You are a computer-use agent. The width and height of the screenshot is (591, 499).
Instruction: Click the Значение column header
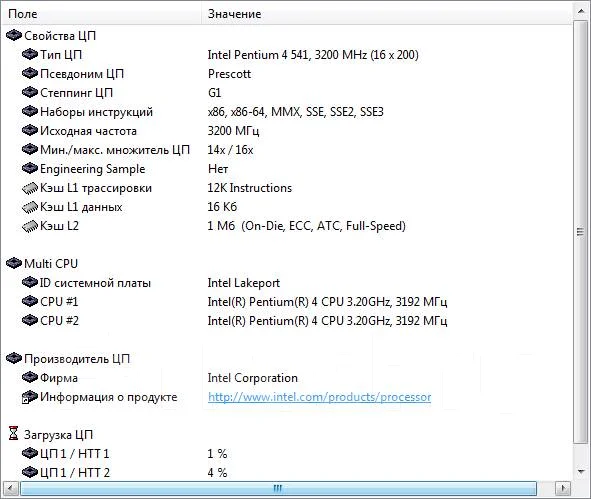(386, 14)
